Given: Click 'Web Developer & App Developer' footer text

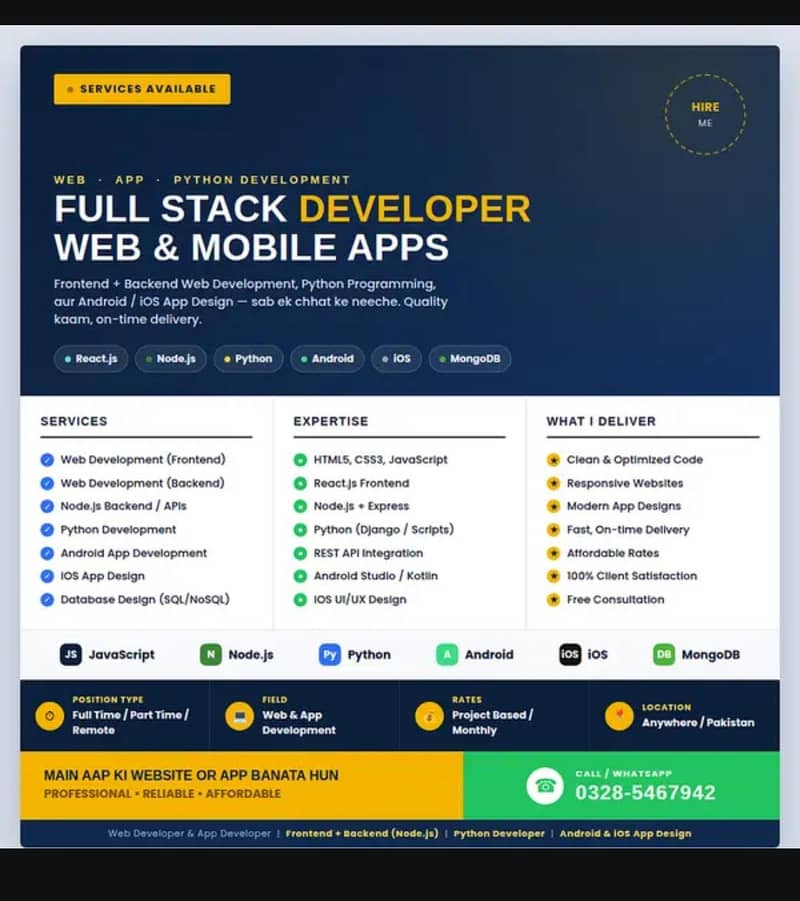Looking at the screenshot, I should (x=189, y=833).
